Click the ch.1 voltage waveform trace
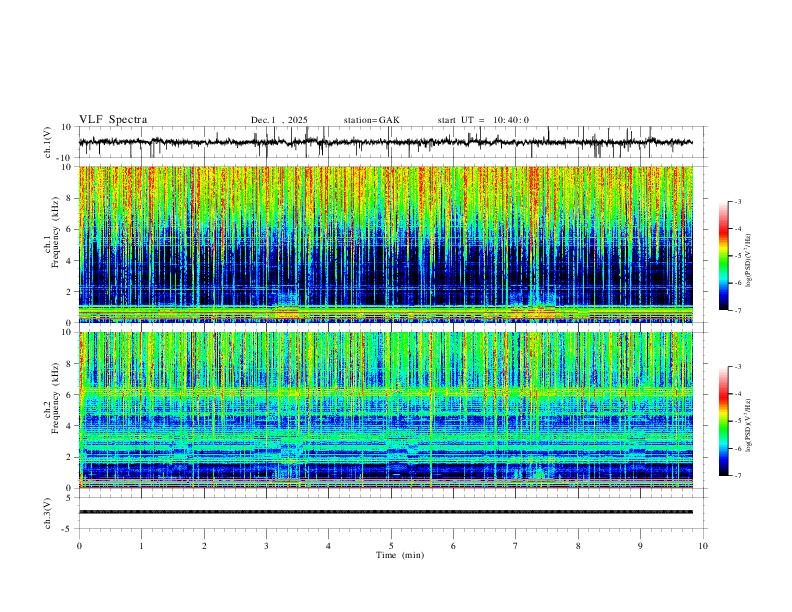The width and height of the screenshot is (792, 612). point(385,142)
